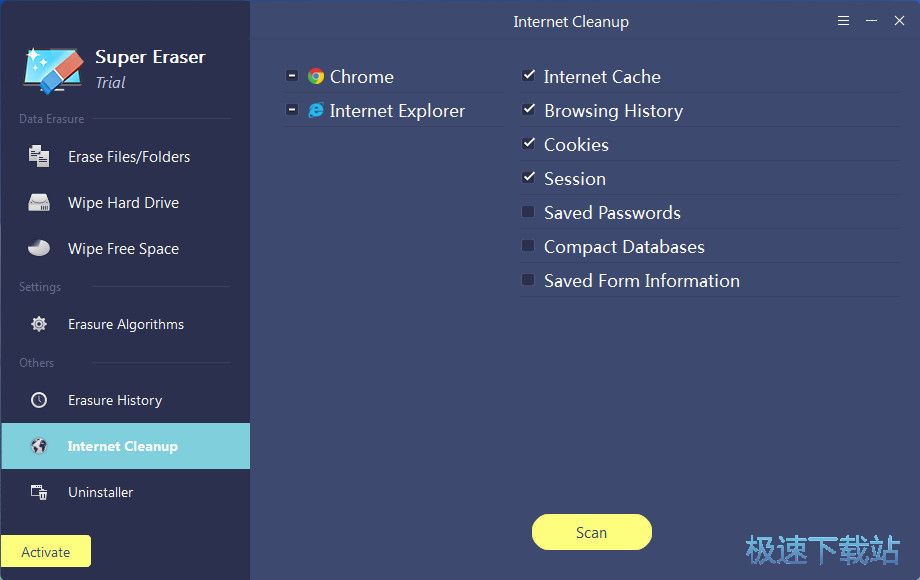Viewport: 920px width, 580px height.
Task: Click the Chrome browser icon
Action: 313,76
